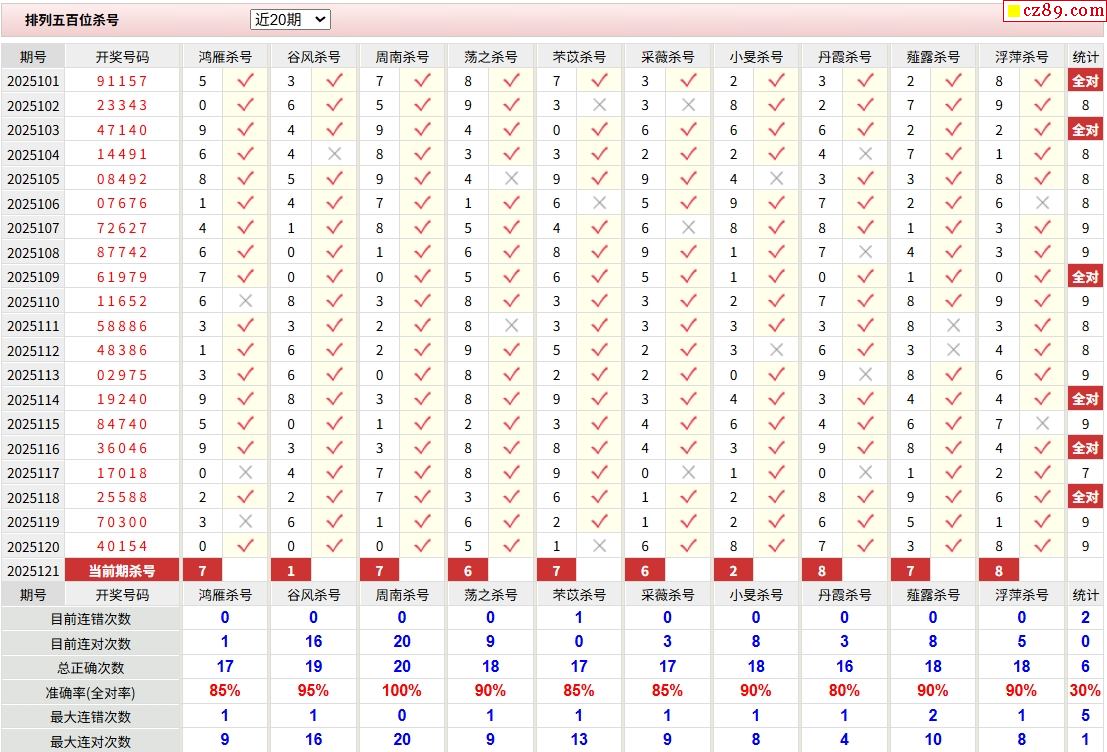
Task: Click the X mark for 苯苡杀号 in row 2025120
Action: pos(600,546)
